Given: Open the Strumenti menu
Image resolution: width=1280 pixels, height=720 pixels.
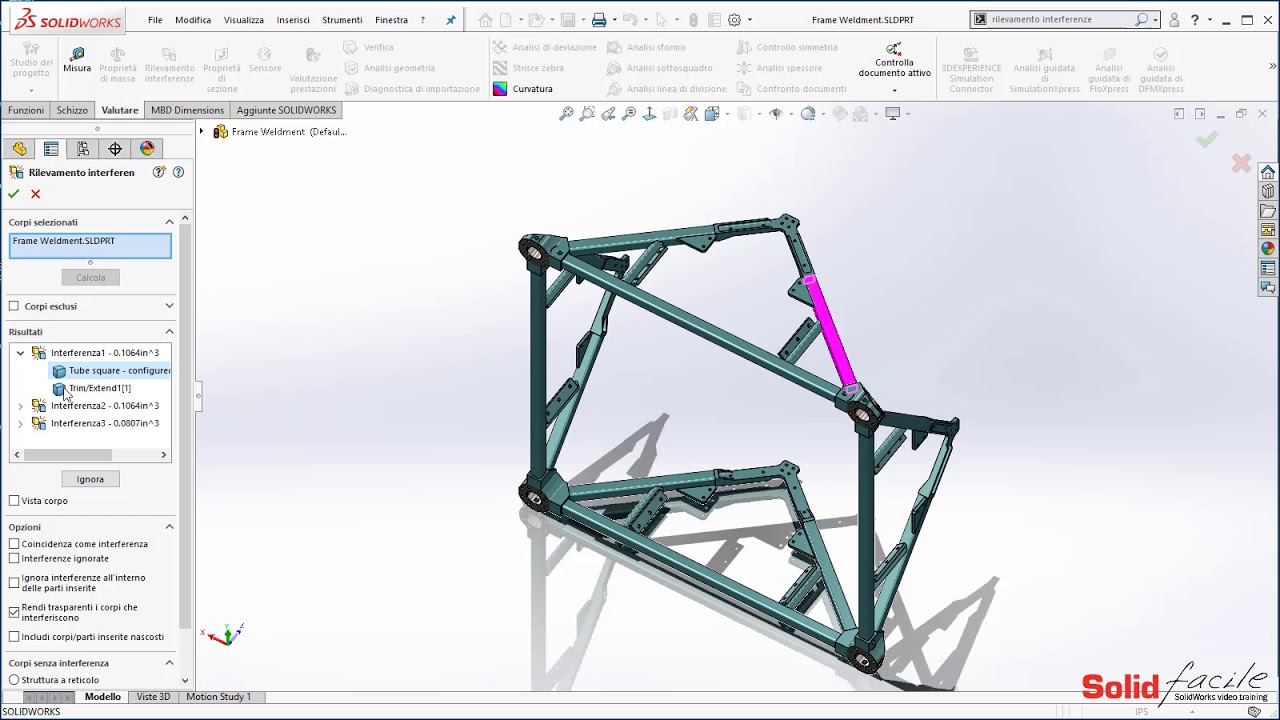Looking at the screenshot, I should (342, 20).
